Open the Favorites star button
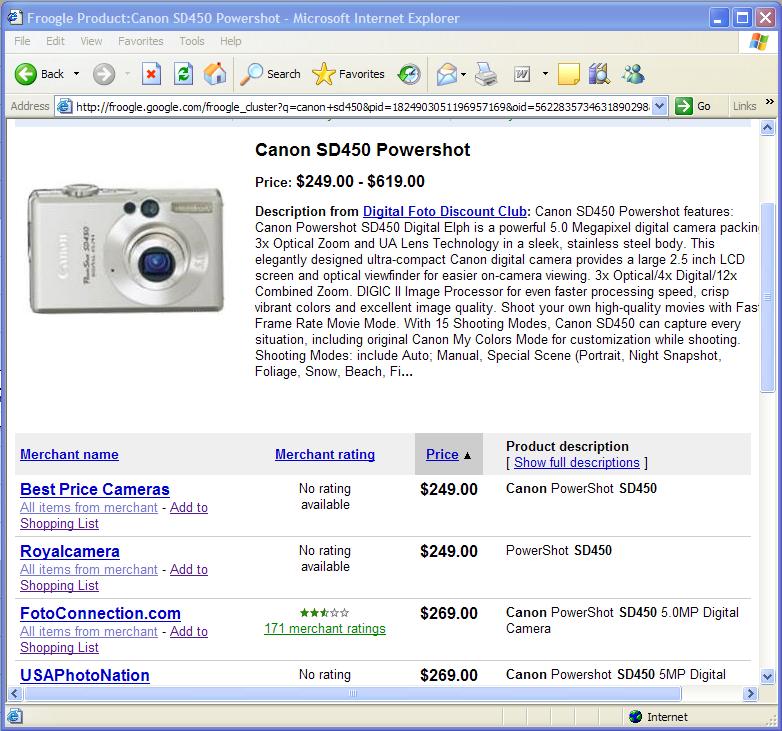Image resolution: width=782 pixels, height=731 pixels. tap(348, 74)
